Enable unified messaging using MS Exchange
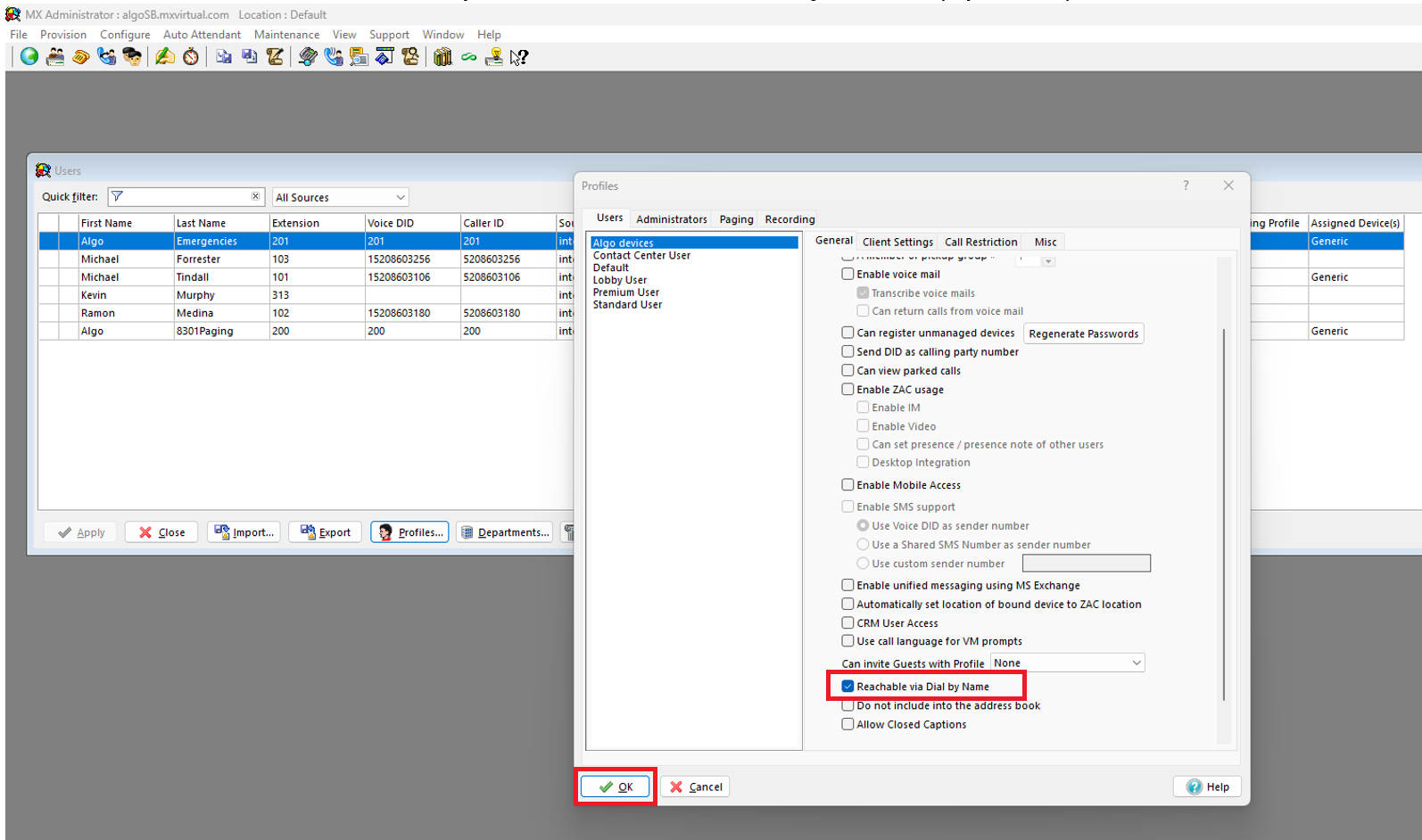The height and width of the screenshot is (840, 1422). (847, 585)
